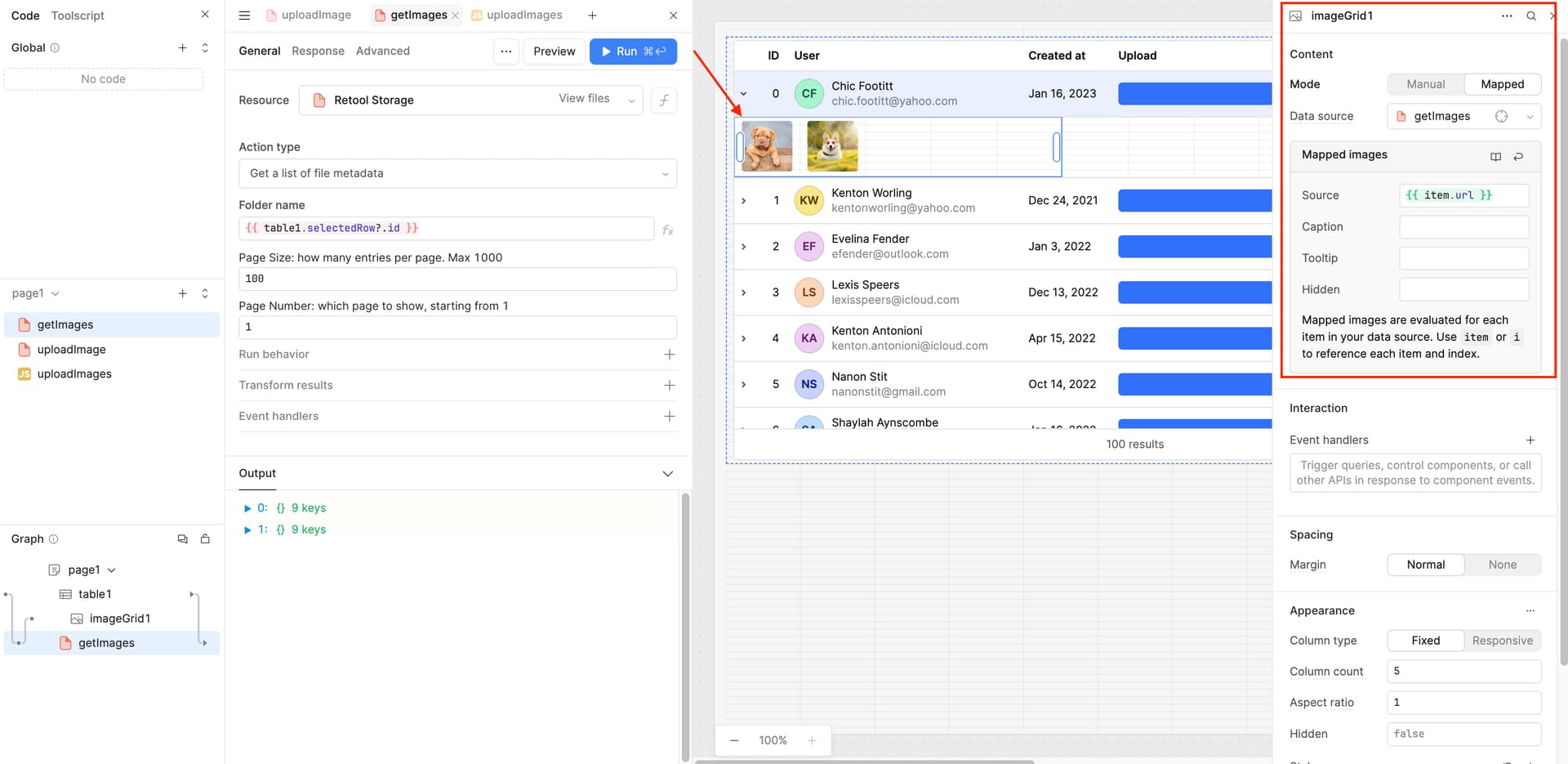The width and height of the screenshot is (1568, 764).
Task: Click the lock icon in Graph panel
Action: tap(205, 539)
